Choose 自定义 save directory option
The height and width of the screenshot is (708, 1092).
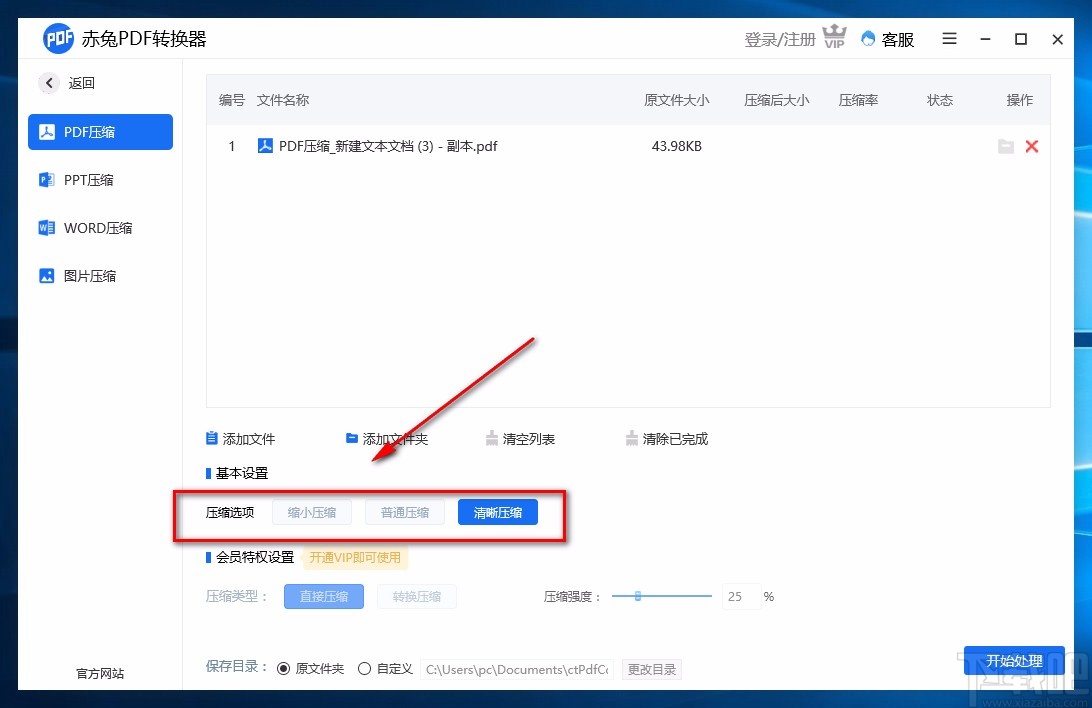pos(364,668)
